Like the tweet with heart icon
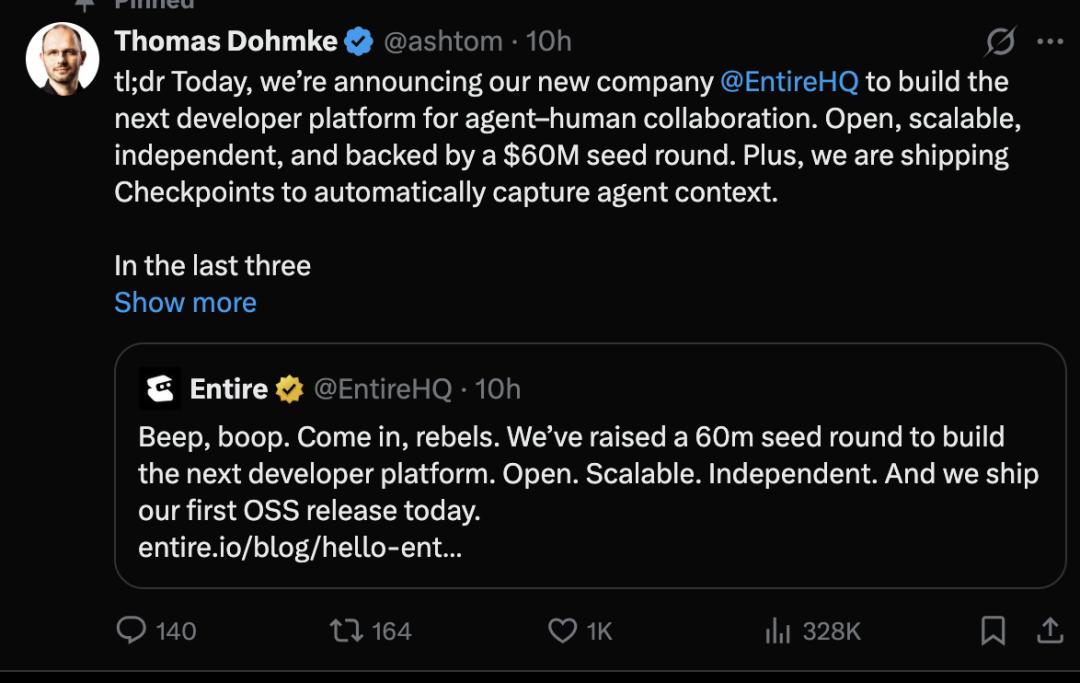The width and height of the screenshot is (1080, 683). pyautogui.click(x=563, y=630)
